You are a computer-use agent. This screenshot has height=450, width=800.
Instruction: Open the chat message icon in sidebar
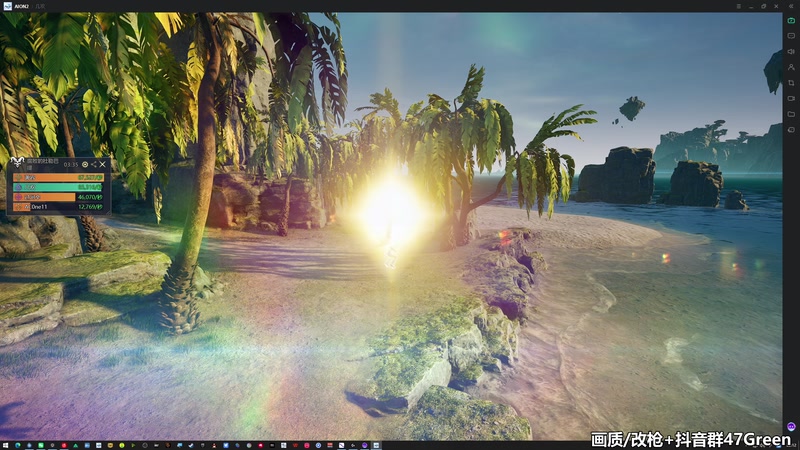pyautogui.click(x=791, y=36)
